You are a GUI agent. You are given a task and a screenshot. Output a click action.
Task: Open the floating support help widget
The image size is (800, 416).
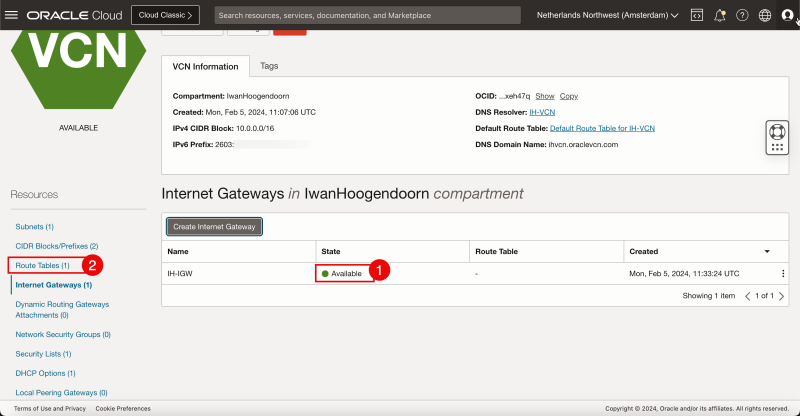pyautogui.click(x=777, y=138)
